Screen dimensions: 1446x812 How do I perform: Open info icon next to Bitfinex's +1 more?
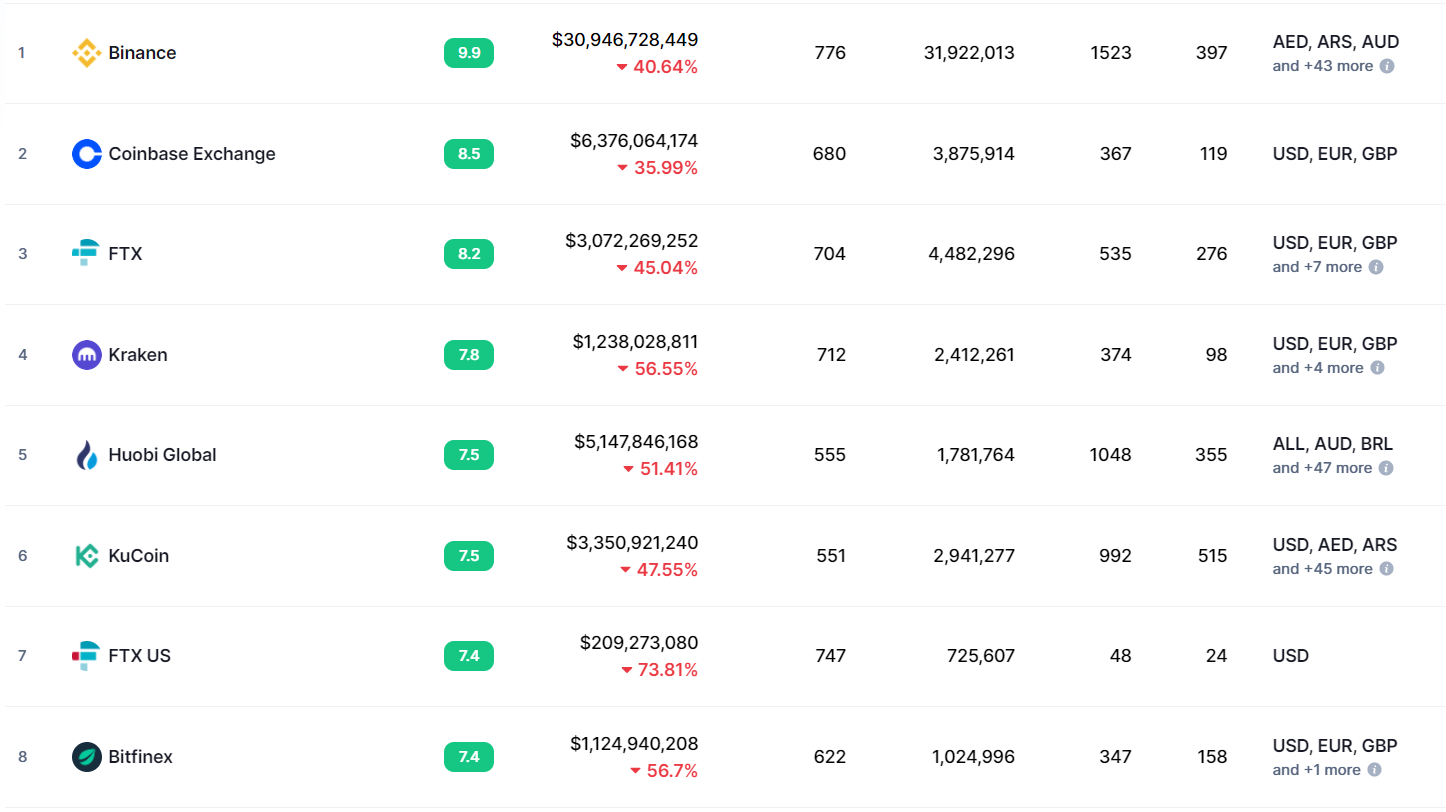[x=1374, y=770]
